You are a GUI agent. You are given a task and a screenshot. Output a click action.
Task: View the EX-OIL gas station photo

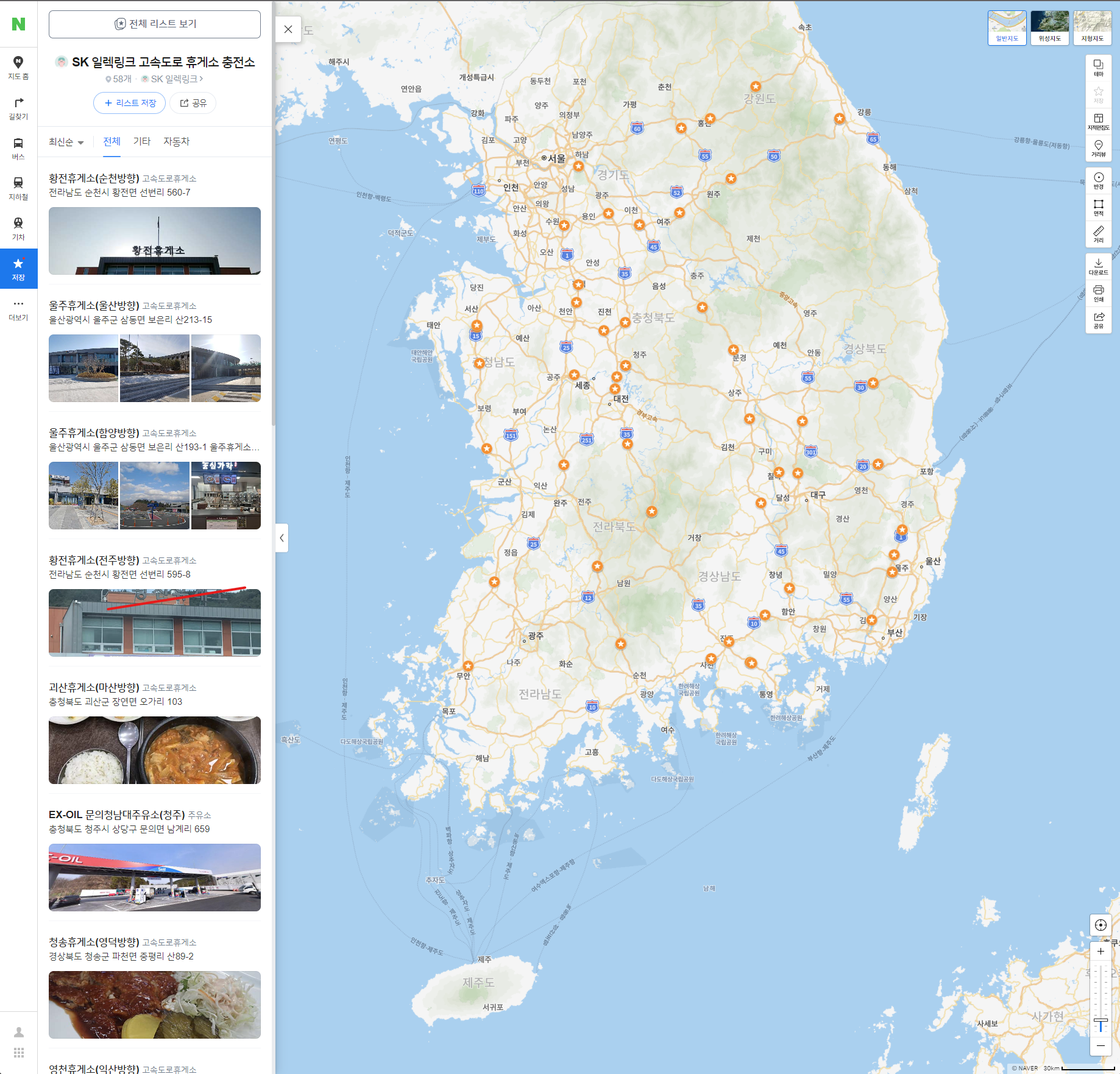155,877
